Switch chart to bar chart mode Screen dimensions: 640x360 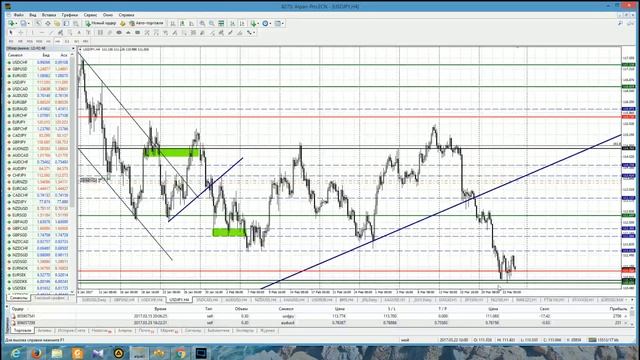coord(173,23)
